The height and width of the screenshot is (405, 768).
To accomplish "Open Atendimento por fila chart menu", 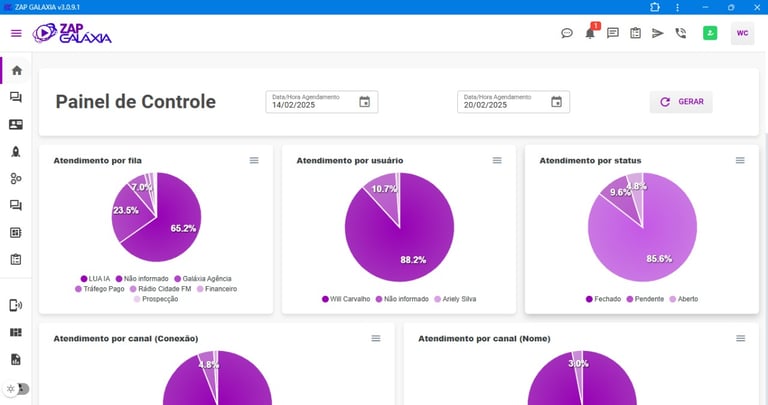I will (254, 160).
